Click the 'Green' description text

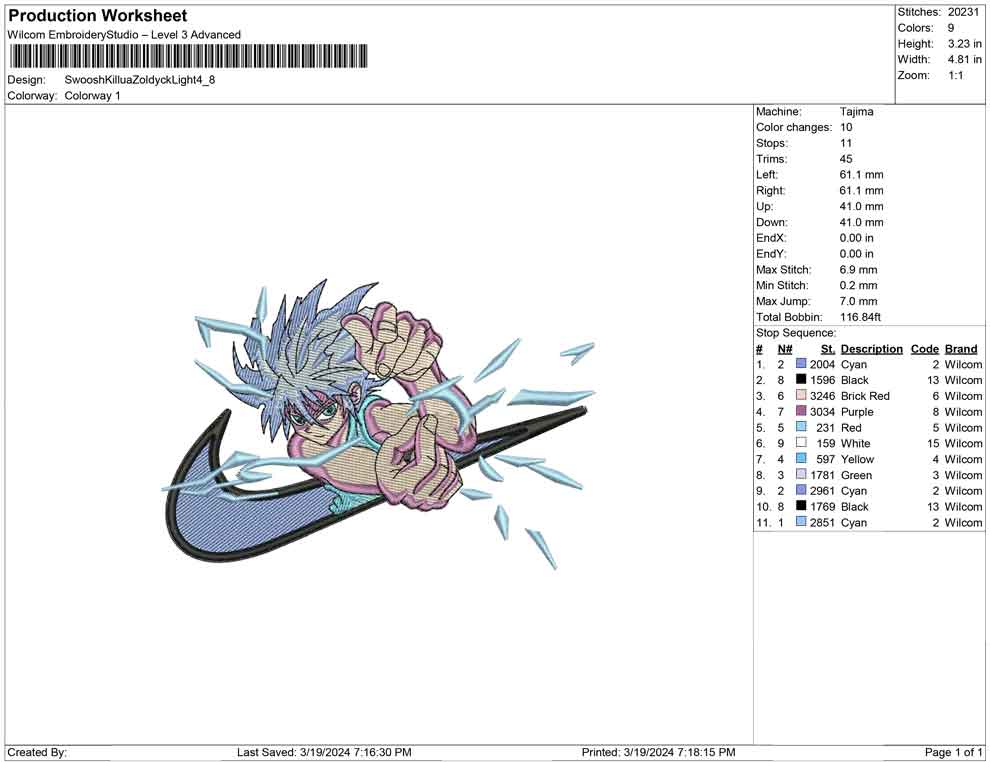(856, 475)
